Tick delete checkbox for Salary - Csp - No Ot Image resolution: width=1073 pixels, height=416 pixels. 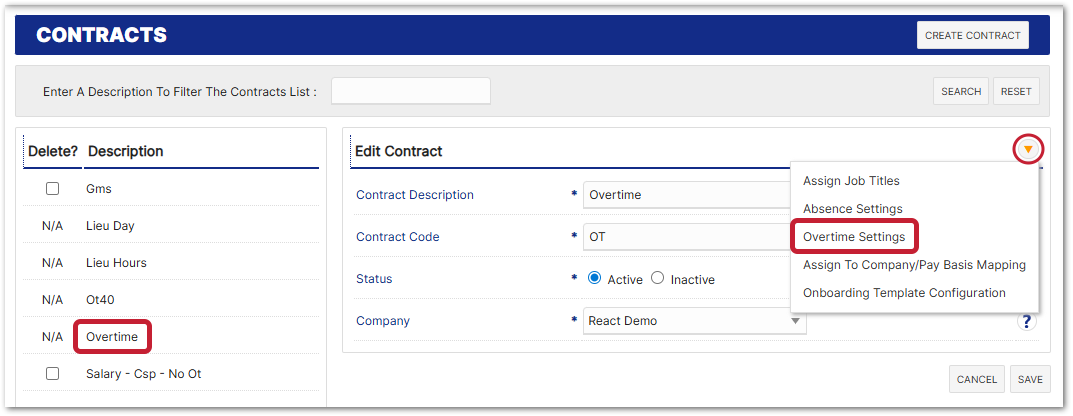(x=53, y=374)
